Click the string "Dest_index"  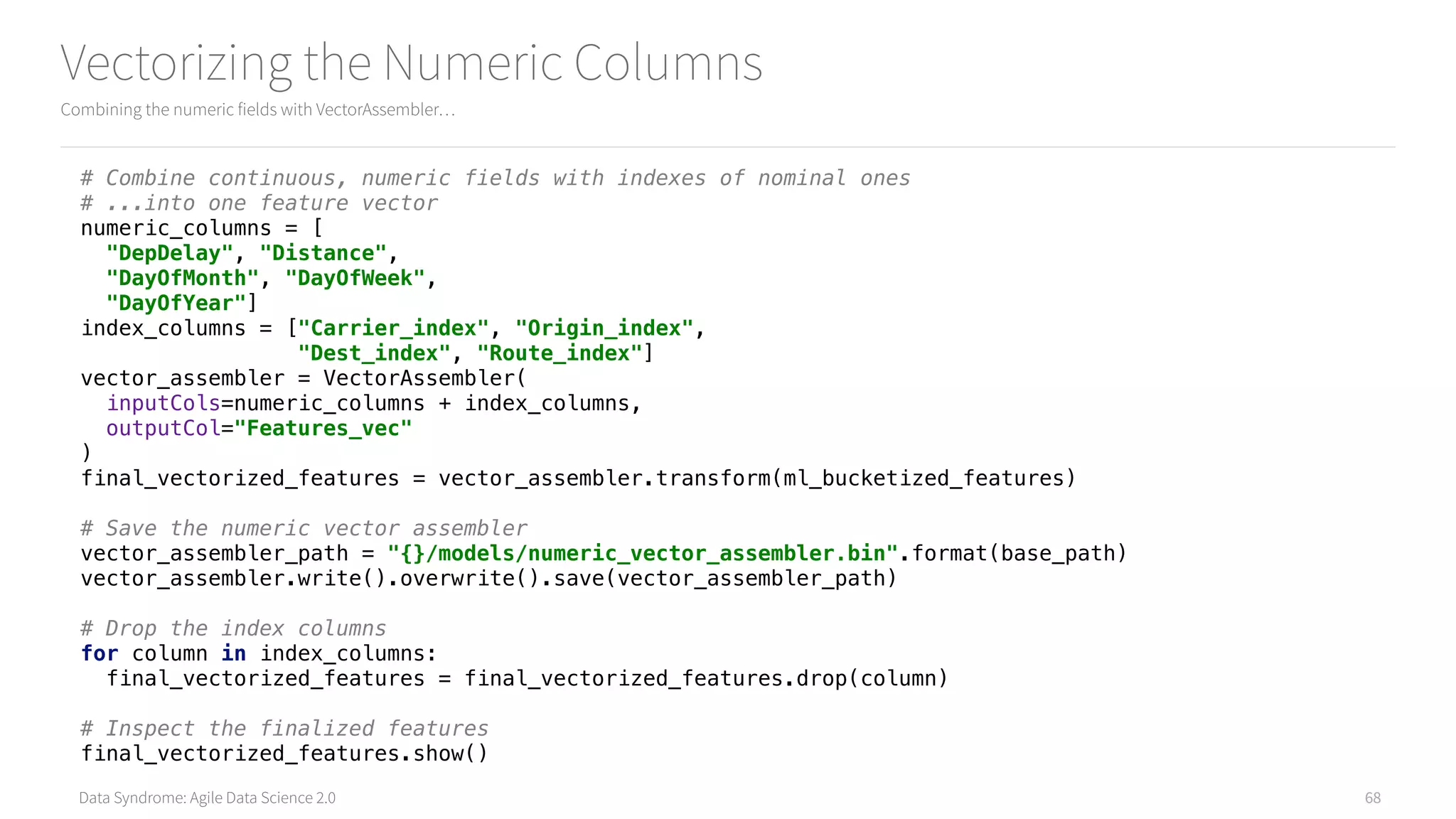click(x=374, y=353)
